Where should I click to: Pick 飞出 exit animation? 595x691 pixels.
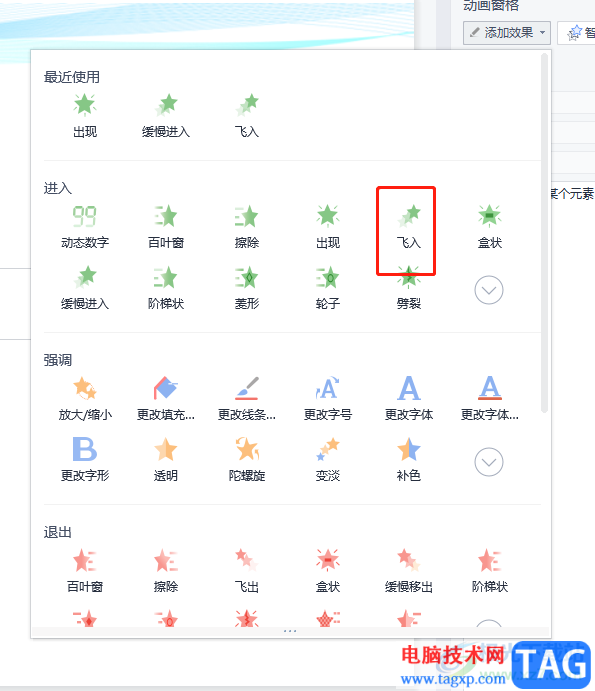[x=247, y=571]
